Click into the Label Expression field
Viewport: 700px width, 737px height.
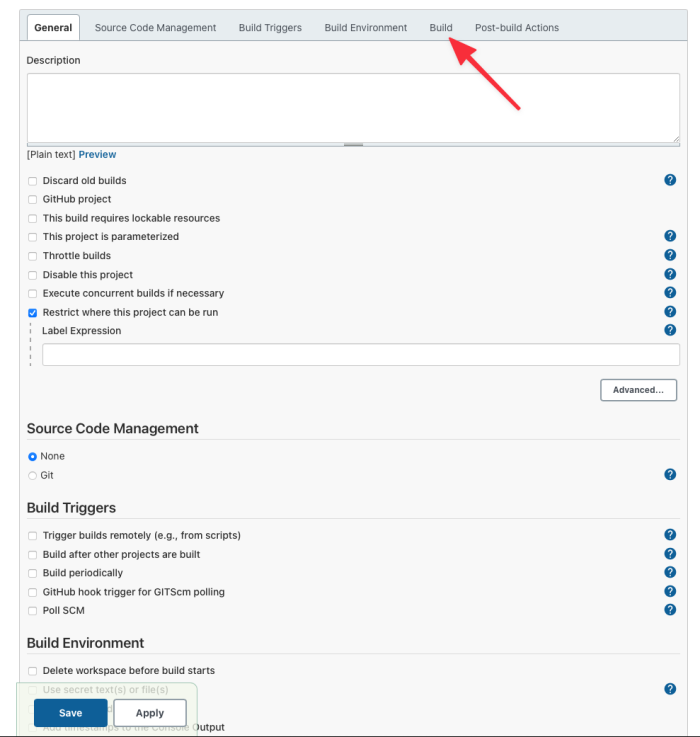361,354
